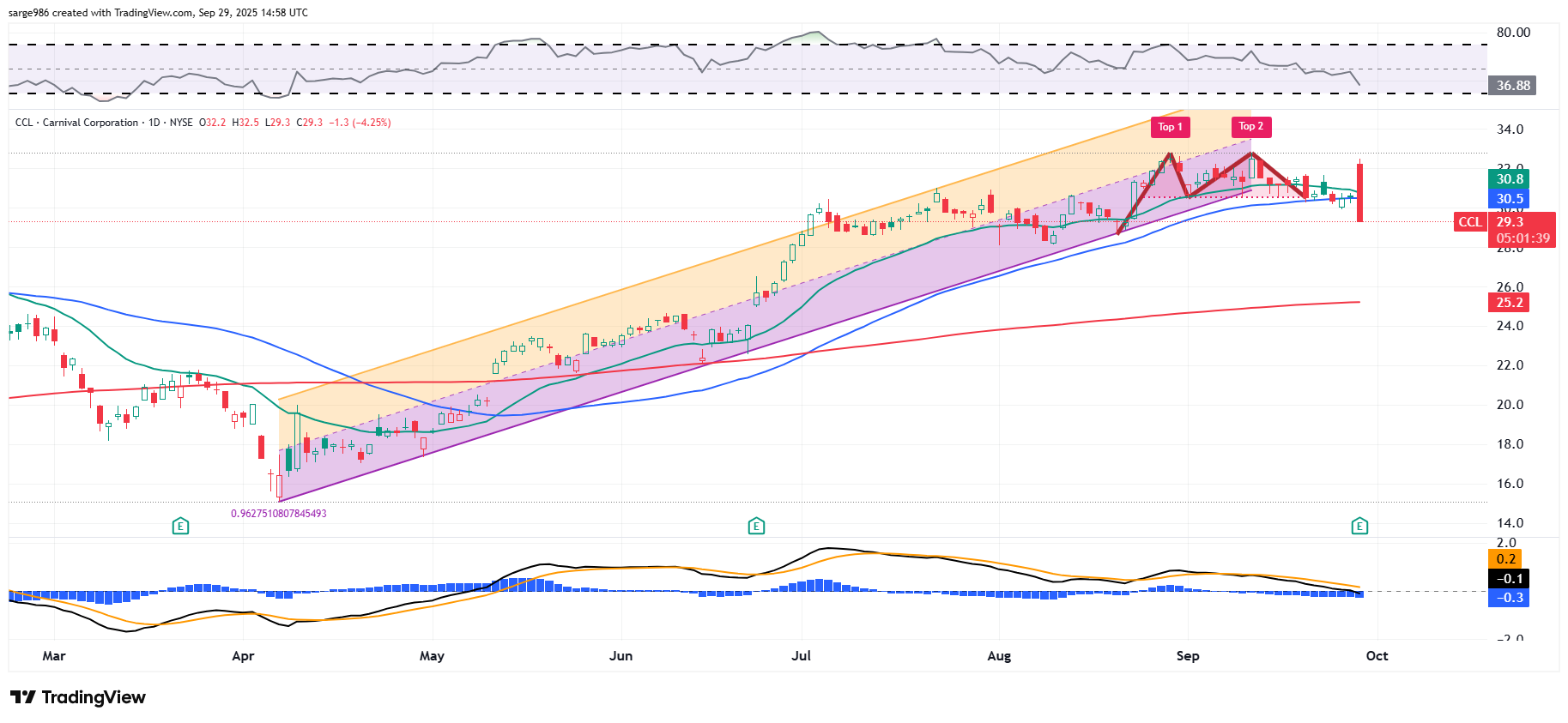This screenshot has height=723, width=1568.
Task: Click the earnings E marker near end of June
Action: (756, 526)
